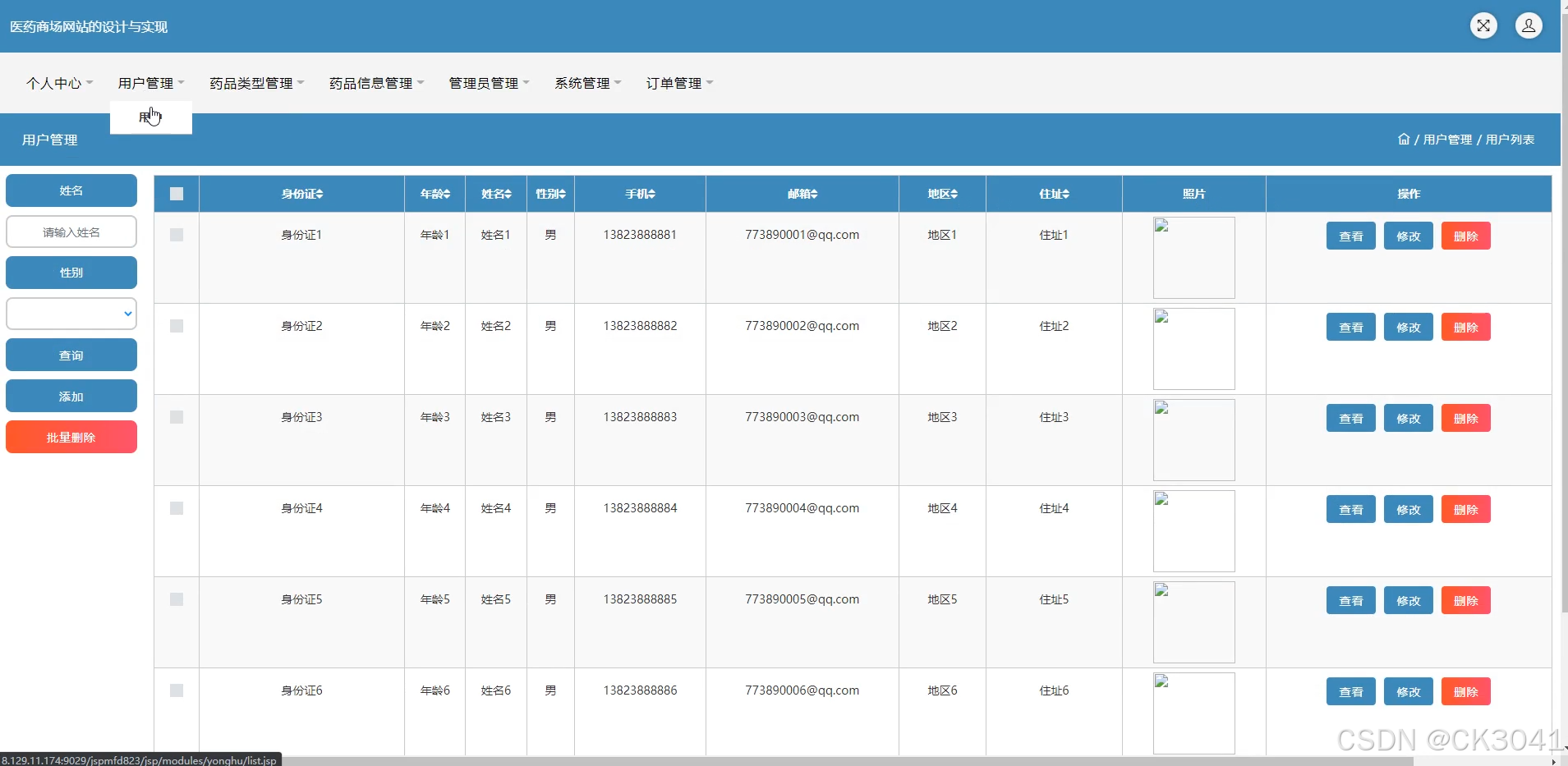Viewport: 1568px width, 766px height.
Task: Open the user profile icon
Action: point(1529,25)
